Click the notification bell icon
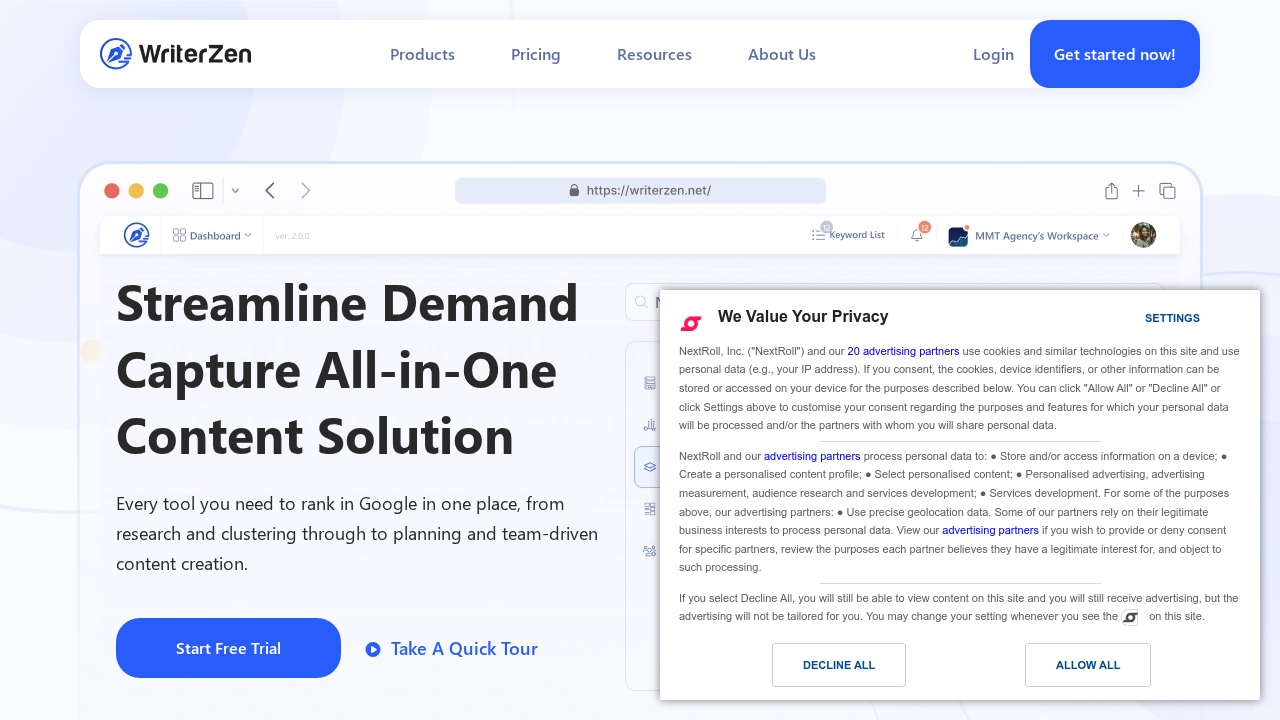Viewport: 1280px width, 720px height. pyautogui.click(x=917, y=235)
